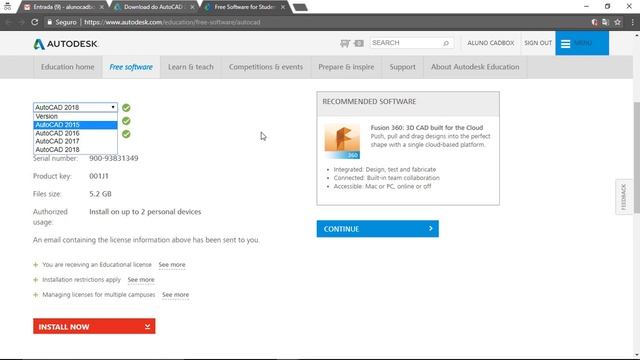Expand INSTALL NOW options arrow
Screen dimensions: 640x360
147,327
